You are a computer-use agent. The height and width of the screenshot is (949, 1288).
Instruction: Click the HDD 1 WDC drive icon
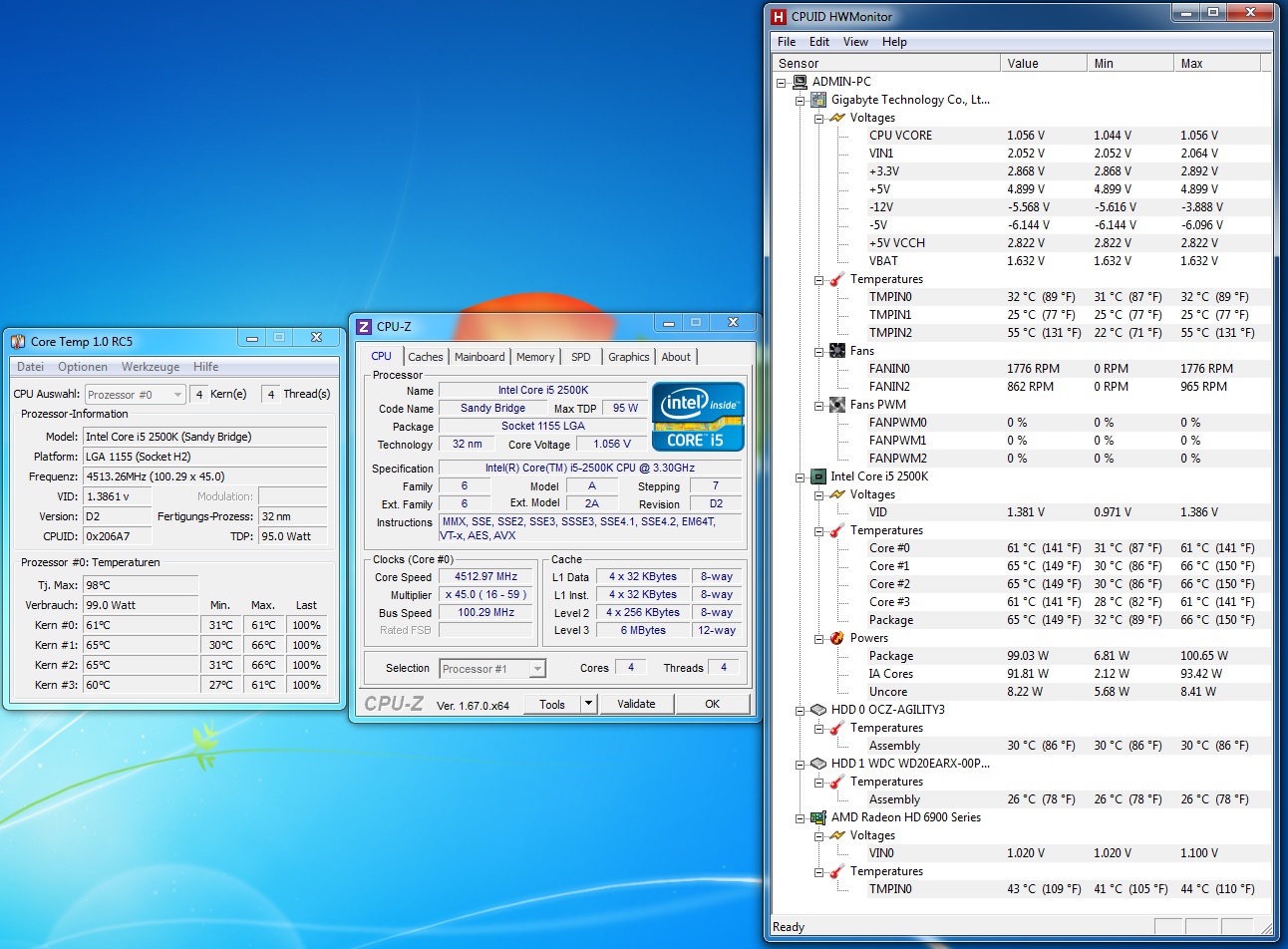coord(818,764)
